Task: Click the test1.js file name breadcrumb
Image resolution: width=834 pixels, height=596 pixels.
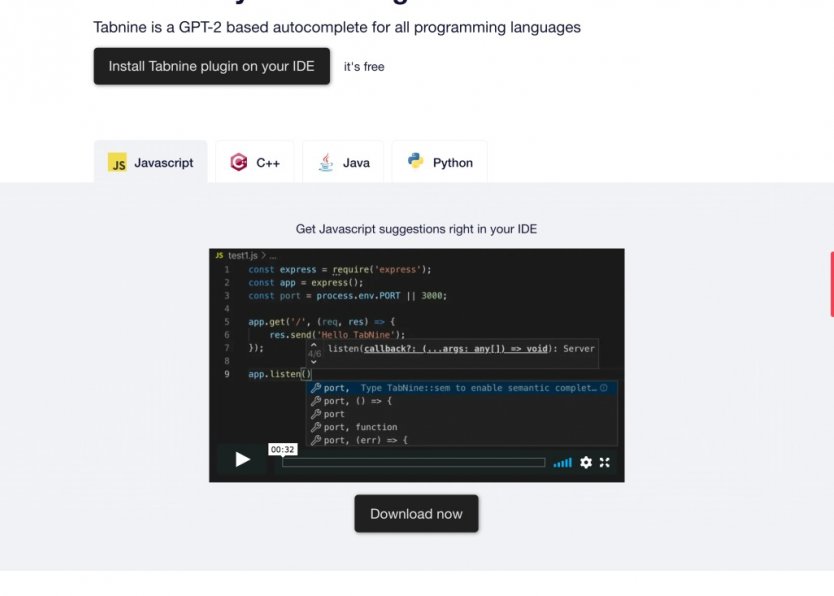Action: [x=243, y=256]
